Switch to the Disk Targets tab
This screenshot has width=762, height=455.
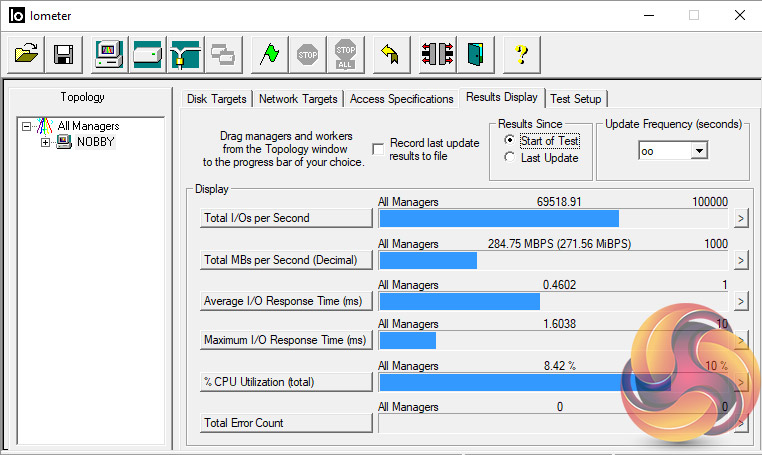pyautogui.click(x=218, y=99)
